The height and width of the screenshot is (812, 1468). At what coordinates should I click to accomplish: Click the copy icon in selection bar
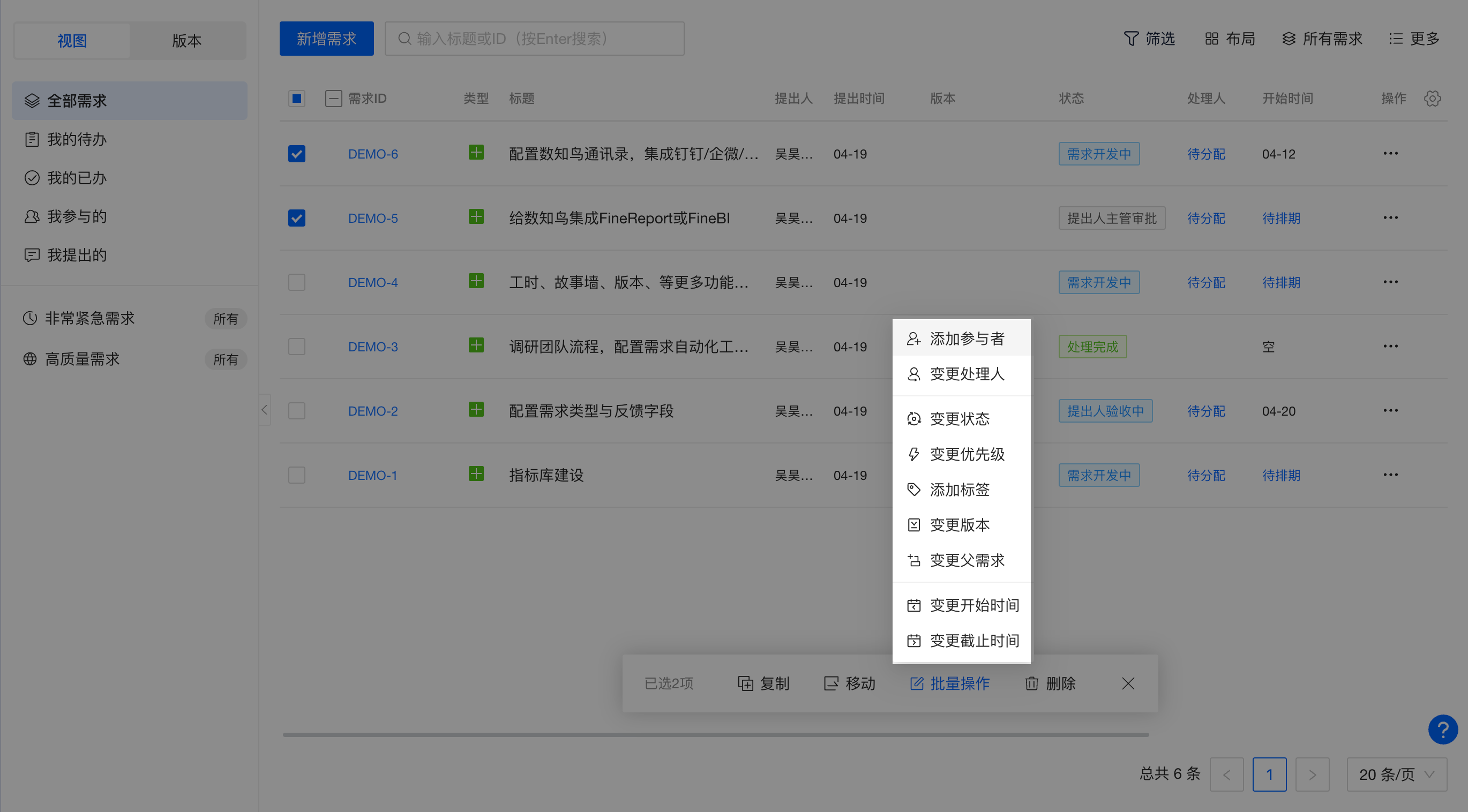(x=745, y=683)
